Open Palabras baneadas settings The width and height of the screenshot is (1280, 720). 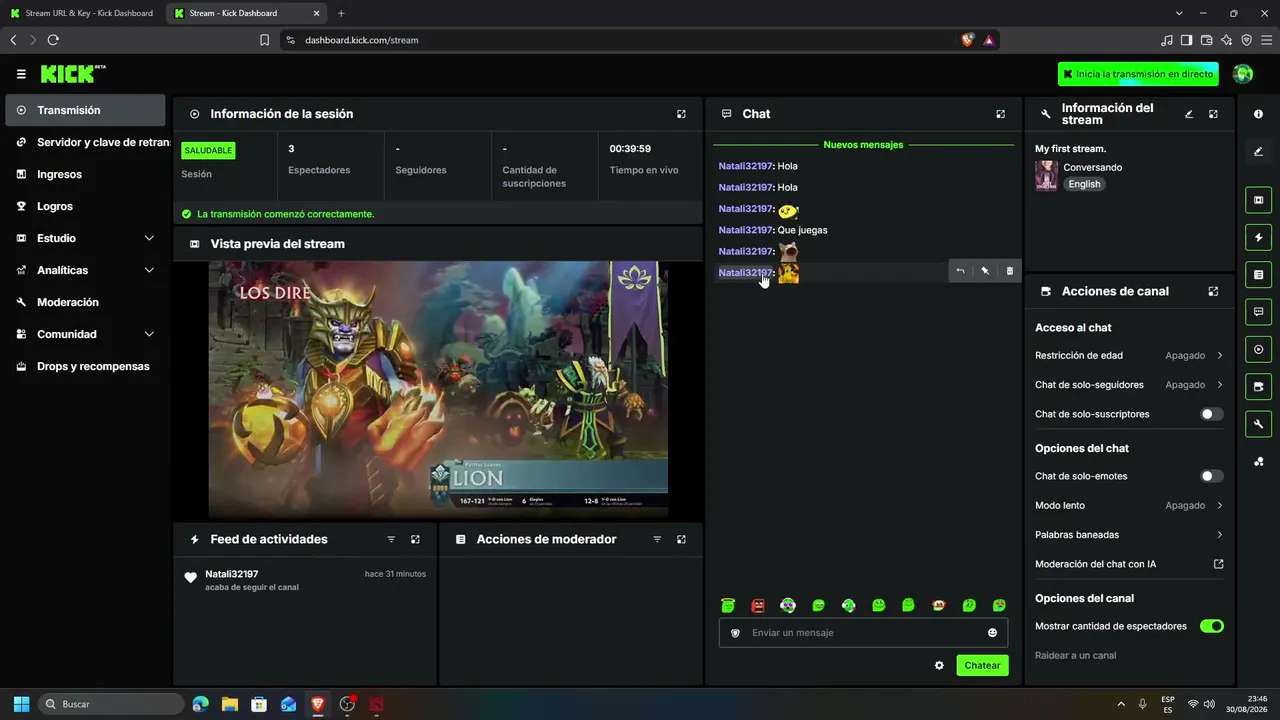1129,535
